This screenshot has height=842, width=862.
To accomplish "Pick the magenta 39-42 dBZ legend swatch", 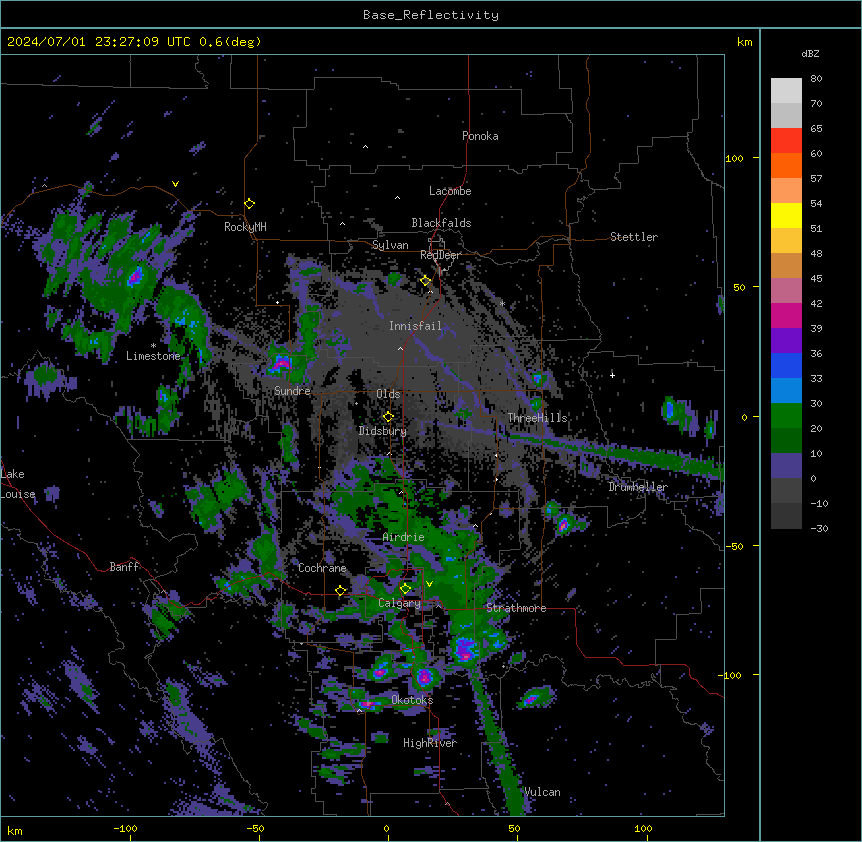I will point(786,315).
